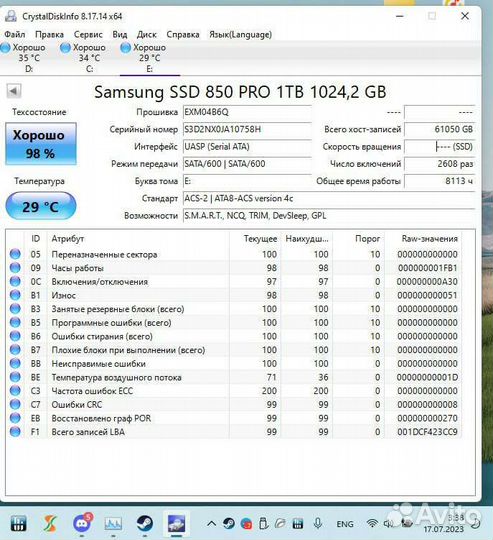Click status orb for B6 Ошибки стирания row

pyautogui.click(x=15, y=336)
